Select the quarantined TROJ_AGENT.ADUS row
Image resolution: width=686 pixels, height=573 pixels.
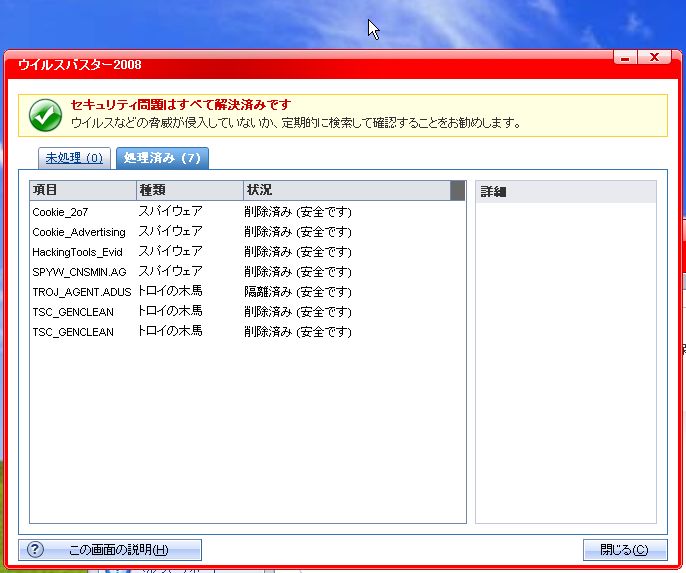(81, 292)
